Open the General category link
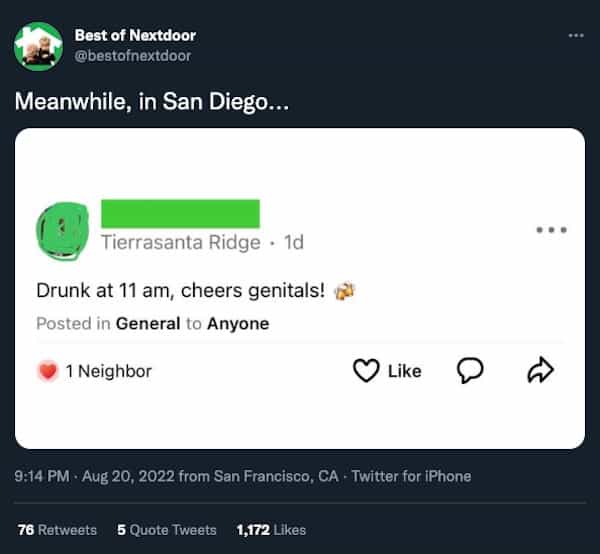 click(x=148, y=323)
